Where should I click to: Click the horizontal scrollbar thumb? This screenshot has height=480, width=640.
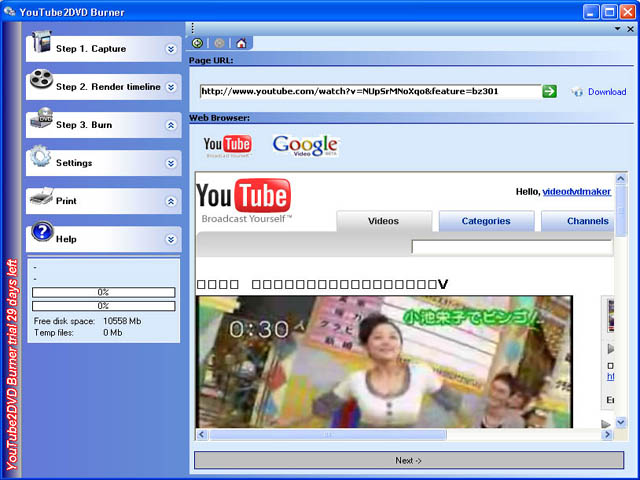point(328,435)
